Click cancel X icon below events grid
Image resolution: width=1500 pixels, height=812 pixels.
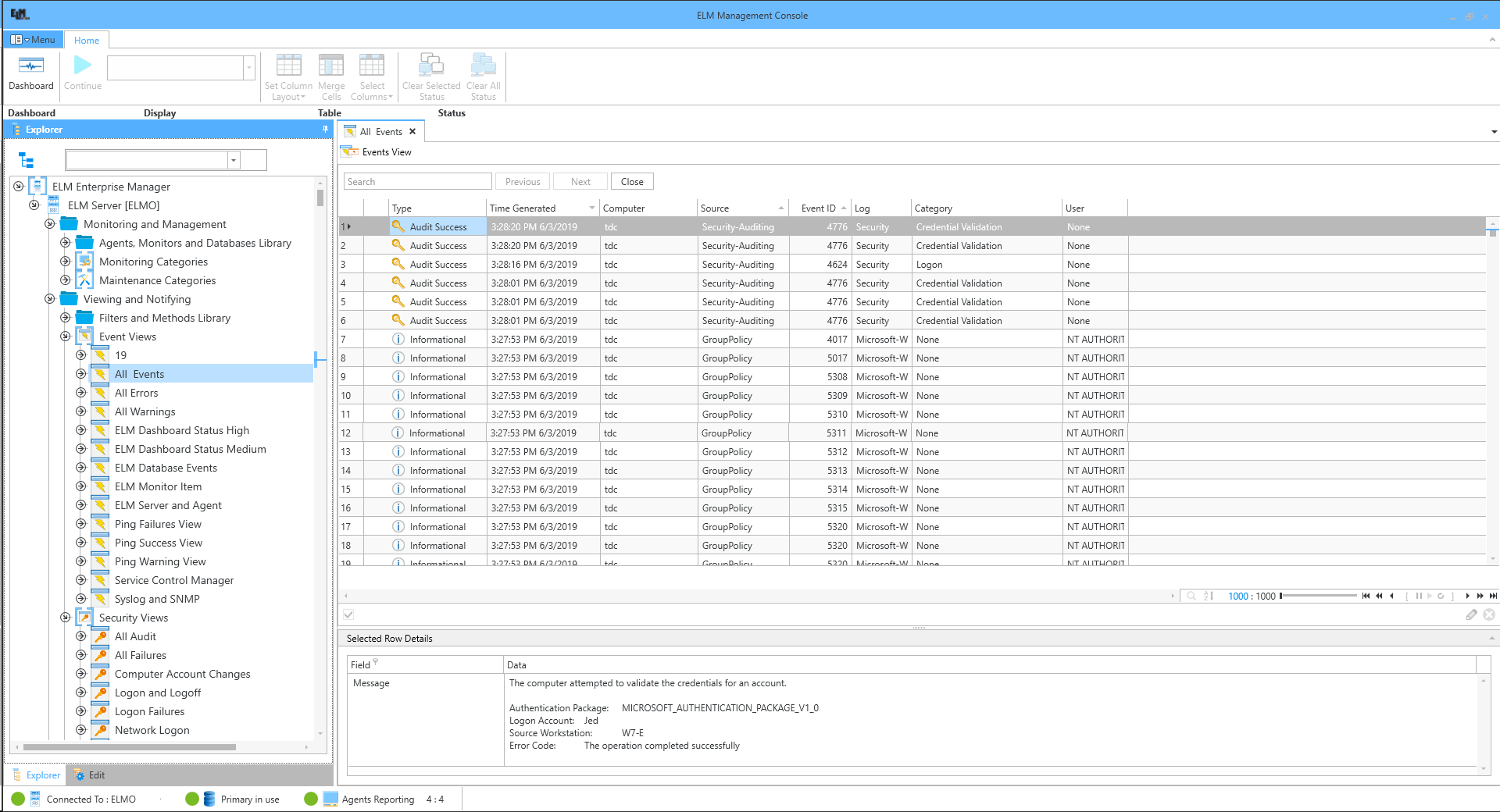[x=1489, y=615]
